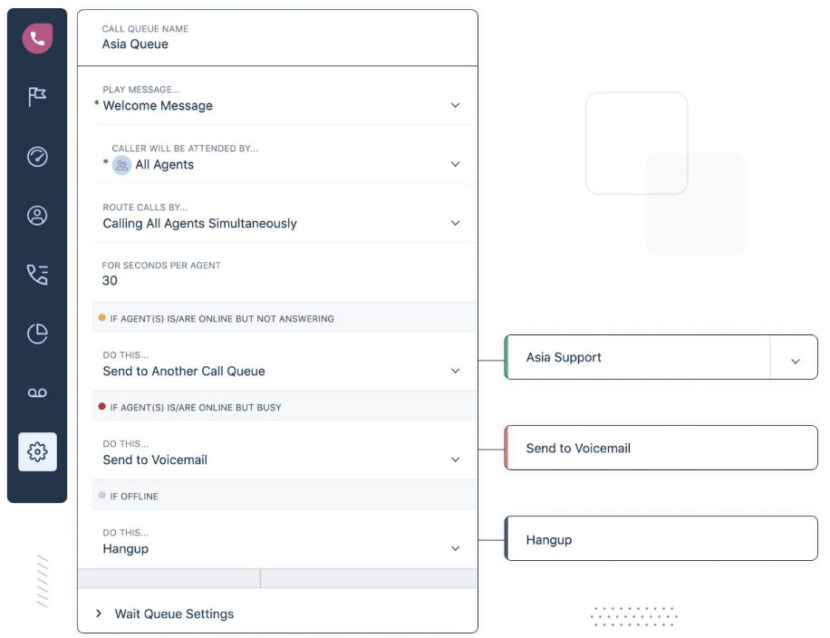Screen dimensions: 830x638
Task: Open the reports pie chart icon
Action: (37, 333)
